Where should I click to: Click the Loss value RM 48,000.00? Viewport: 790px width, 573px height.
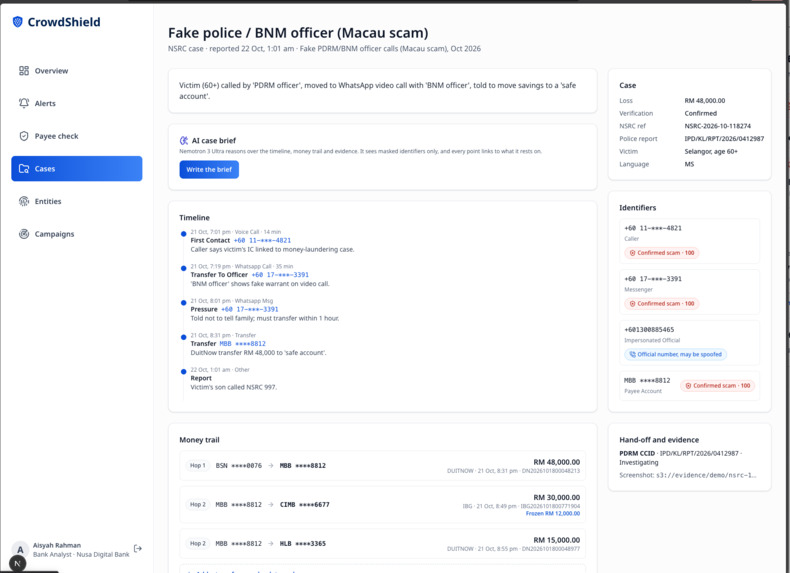(x=704, y=101)
